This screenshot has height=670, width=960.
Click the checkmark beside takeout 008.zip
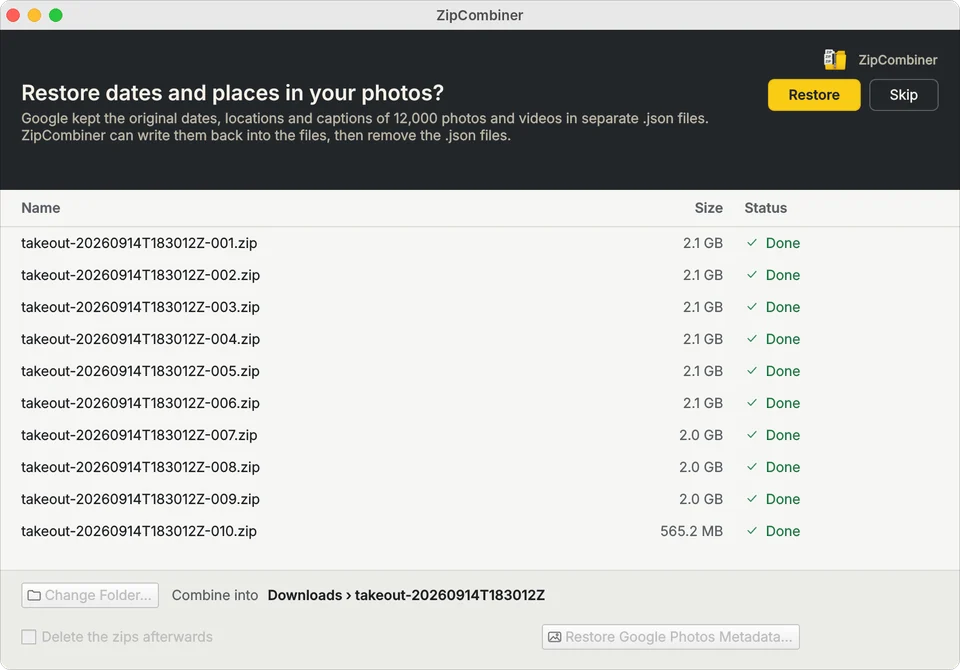coord(752,467)
